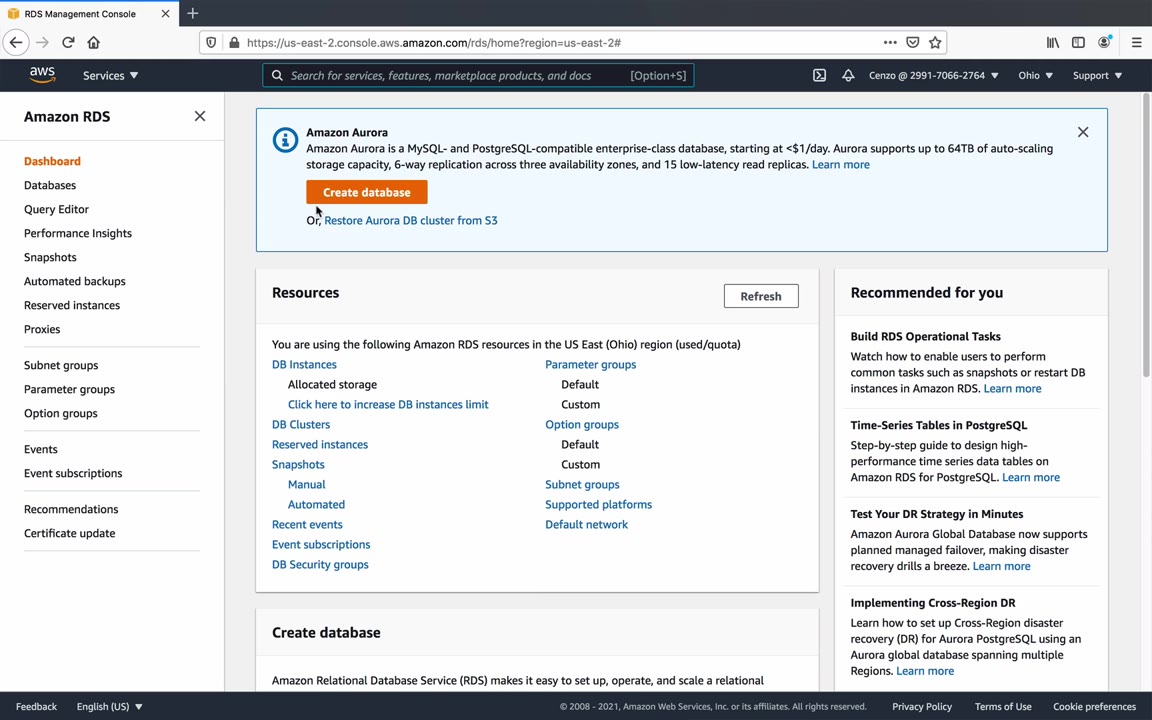
Task: Click the AWS logo home icon
Action: [x=42, y=75]
